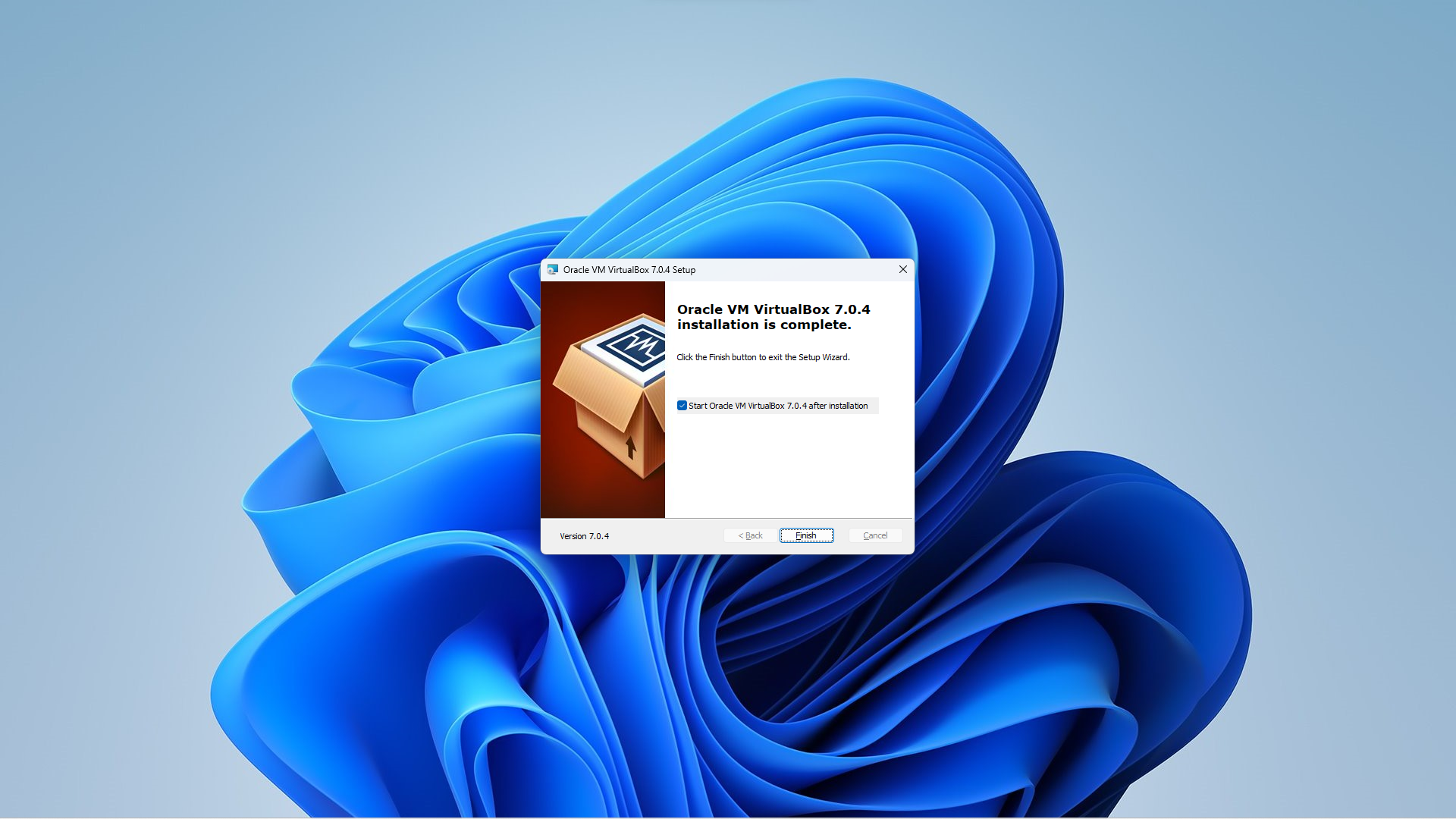Image resolution: width=1456 pixels, height=819 pixels.
Task: Click the 'Click the Finish button to exit' text
Action: [762, 357]
